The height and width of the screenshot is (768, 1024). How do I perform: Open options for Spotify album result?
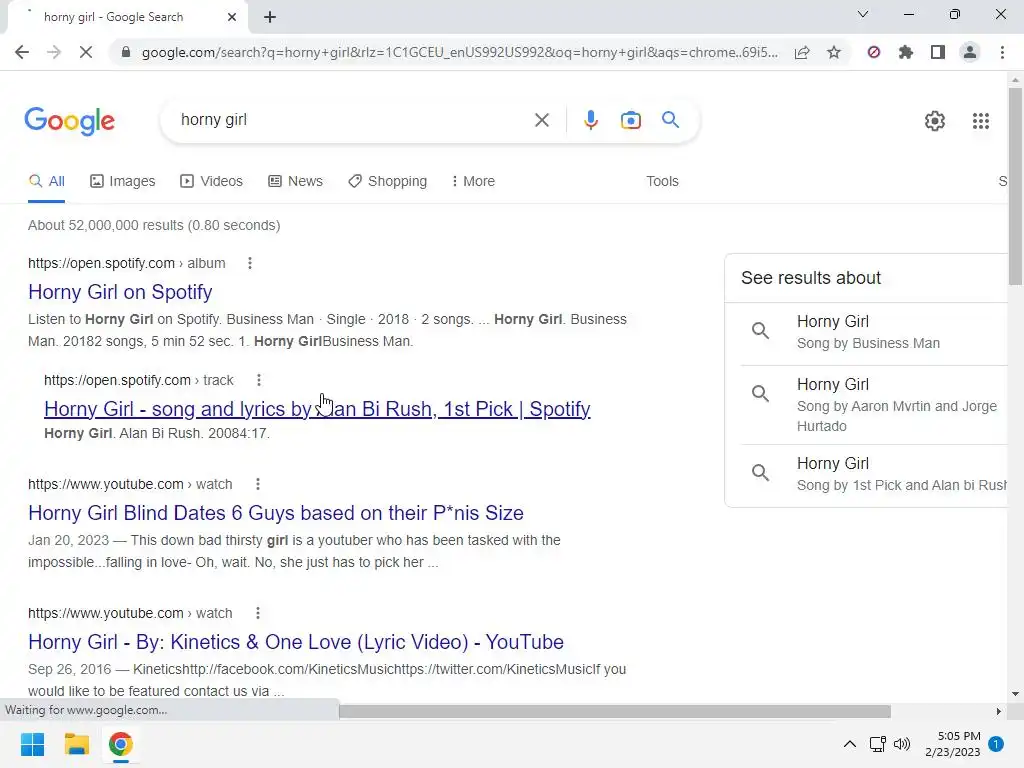point(249,263)
